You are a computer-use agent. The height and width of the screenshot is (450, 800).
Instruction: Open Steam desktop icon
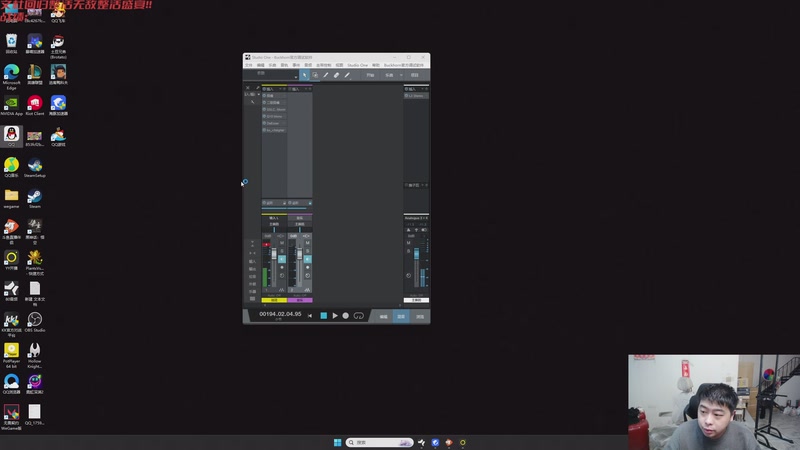coord(35,198)
